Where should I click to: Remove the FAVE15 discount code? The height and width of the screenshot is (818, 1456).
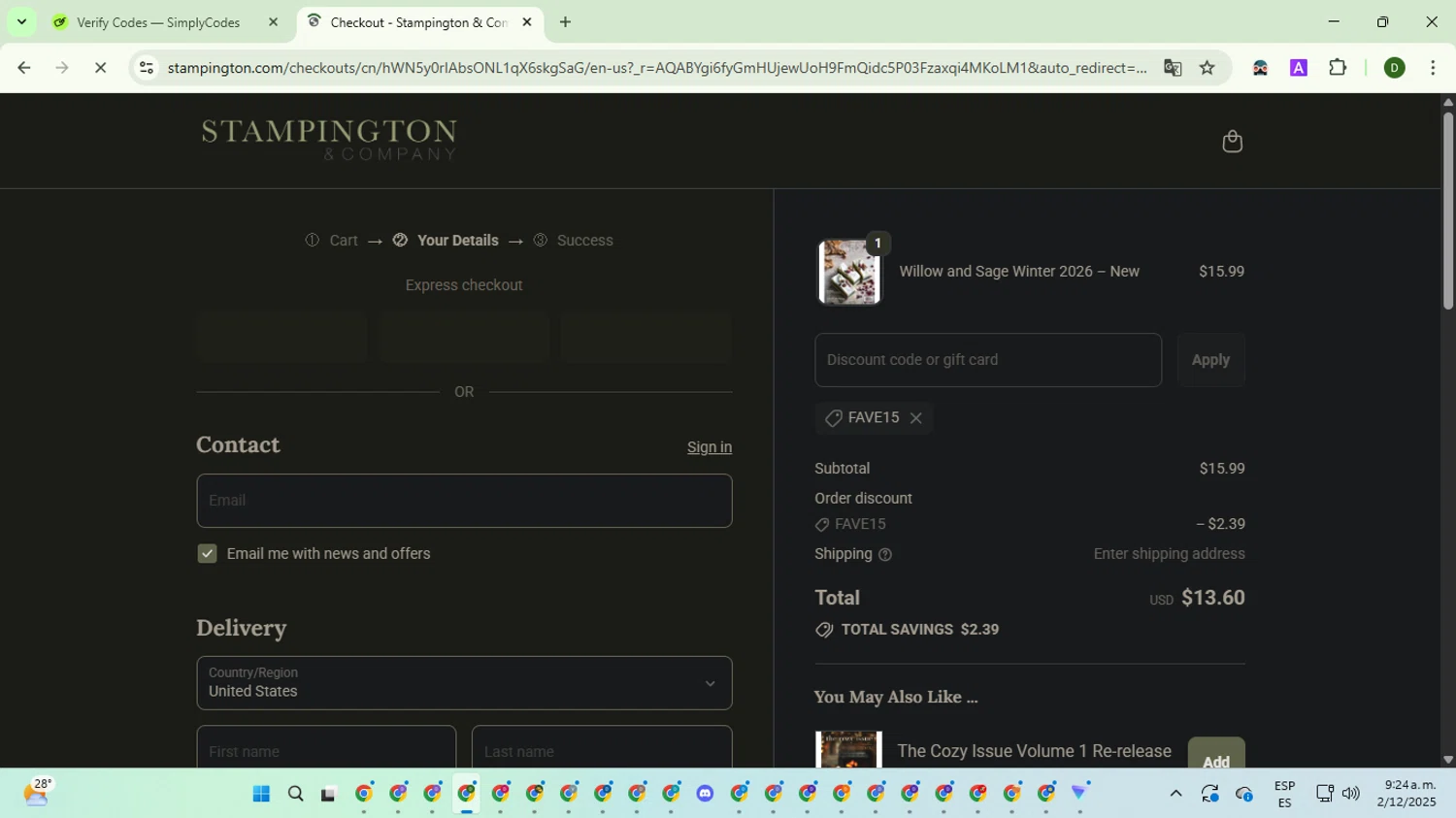915,418
